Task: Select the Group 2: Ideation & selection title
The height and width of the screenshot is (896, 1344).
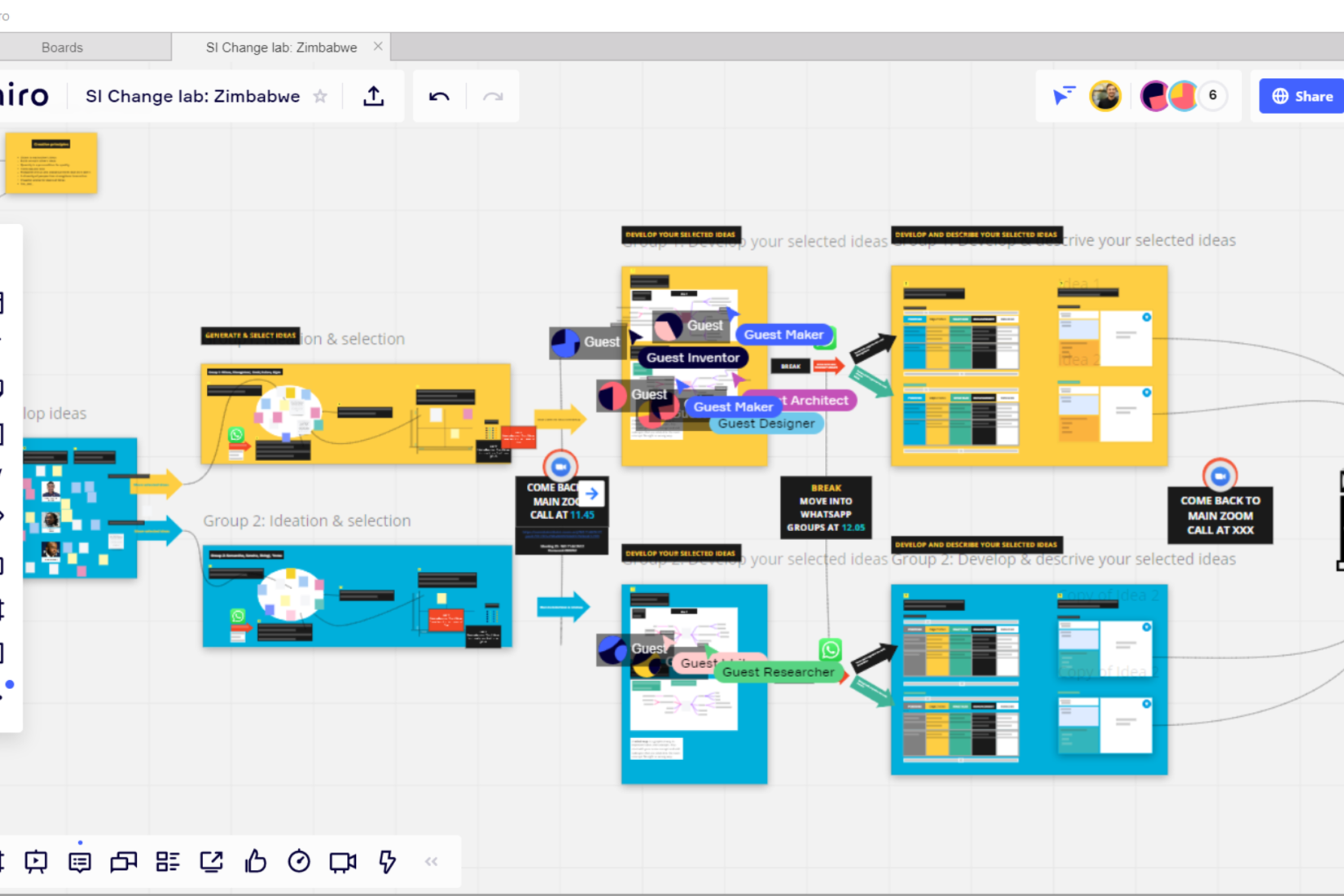Action: coord(307,520)
